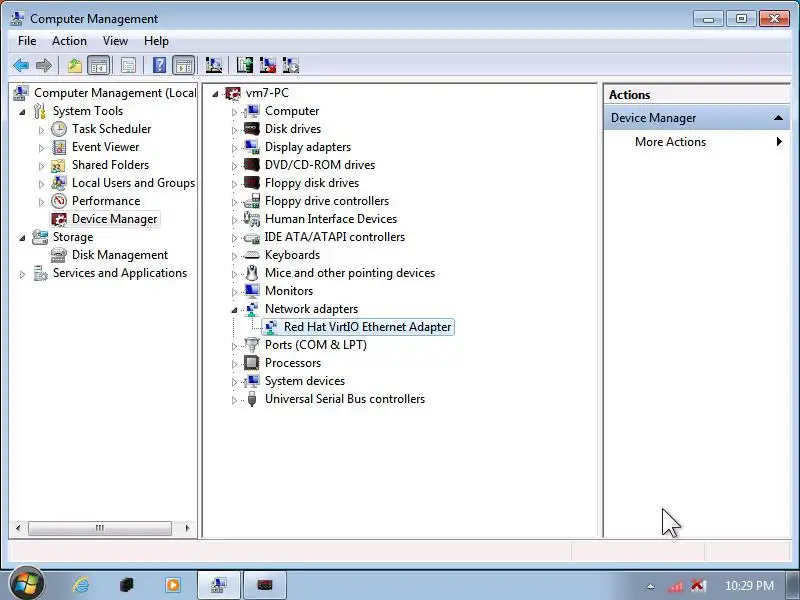The width and height of the screenshot is (800, 600).
Task: Click the Windows Start orb
Action: tap(26, 584)
